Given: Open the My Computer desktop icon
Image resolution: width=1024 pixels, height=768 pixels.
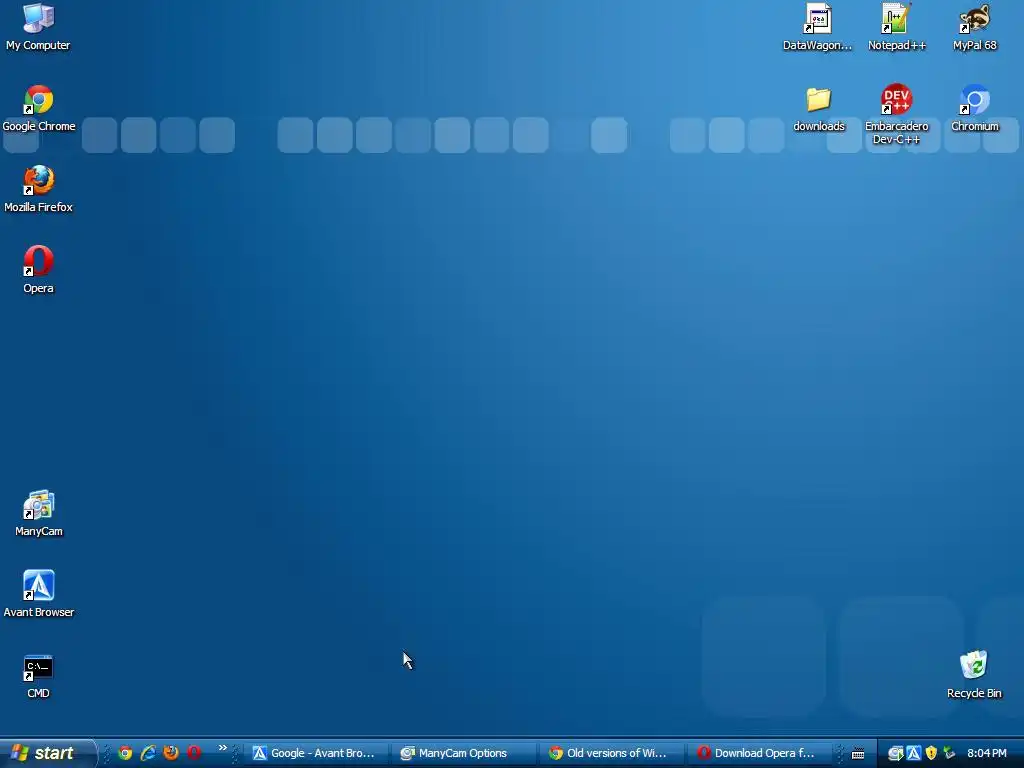Looking at the screenshot, I should coord(38,27).
